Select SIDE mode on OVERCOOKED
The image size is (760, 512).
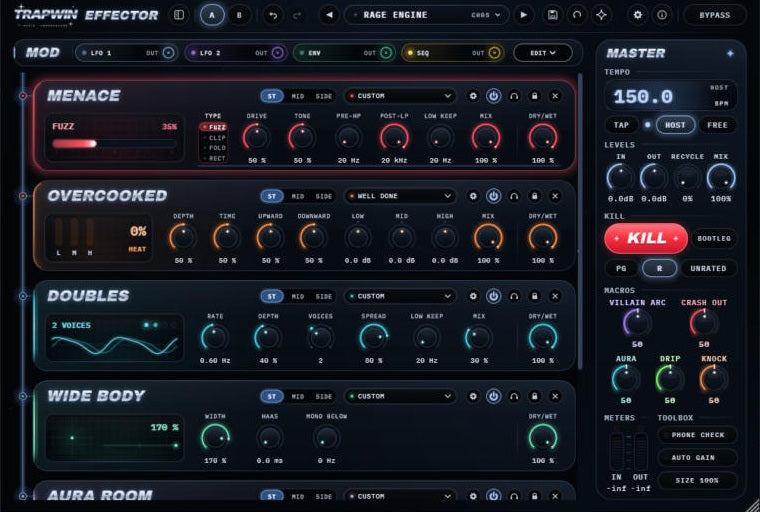click(324, 196)
